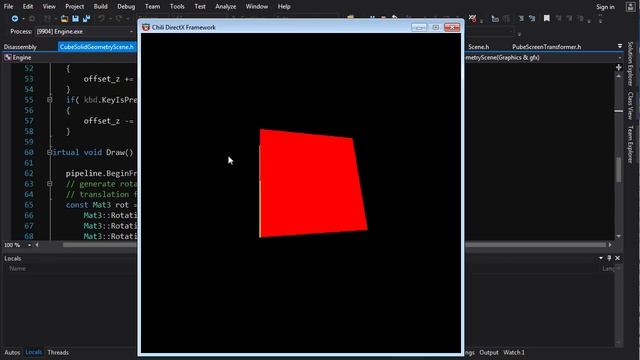Open the Window menu
The height and width of the screenshot is (360, 640).
[257, 7]
